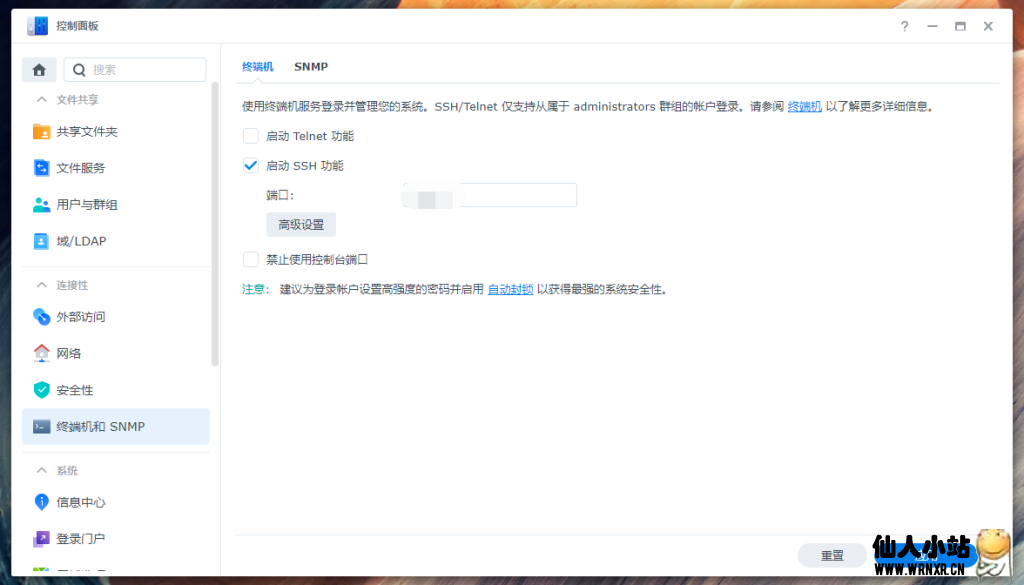Select the 安全性 sidebar label
The width and height of the screenshot is (1024, 585).
tap(74, 390)
